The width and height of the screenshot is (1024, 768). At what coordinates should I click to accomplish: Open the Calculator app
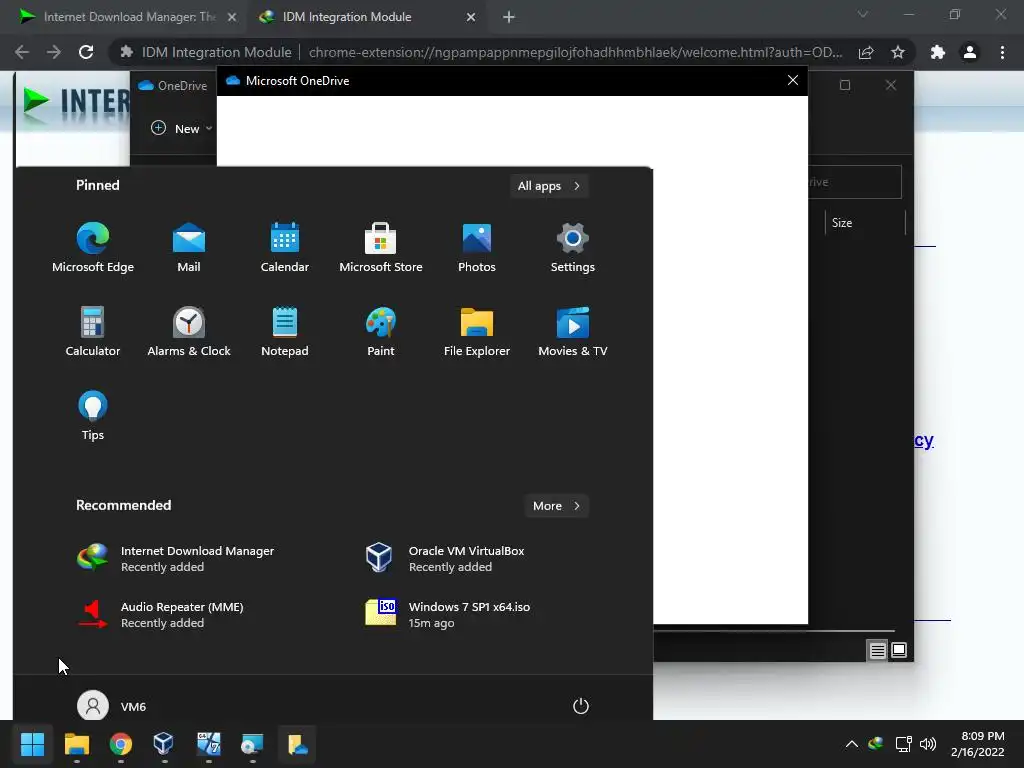[93, 332]
